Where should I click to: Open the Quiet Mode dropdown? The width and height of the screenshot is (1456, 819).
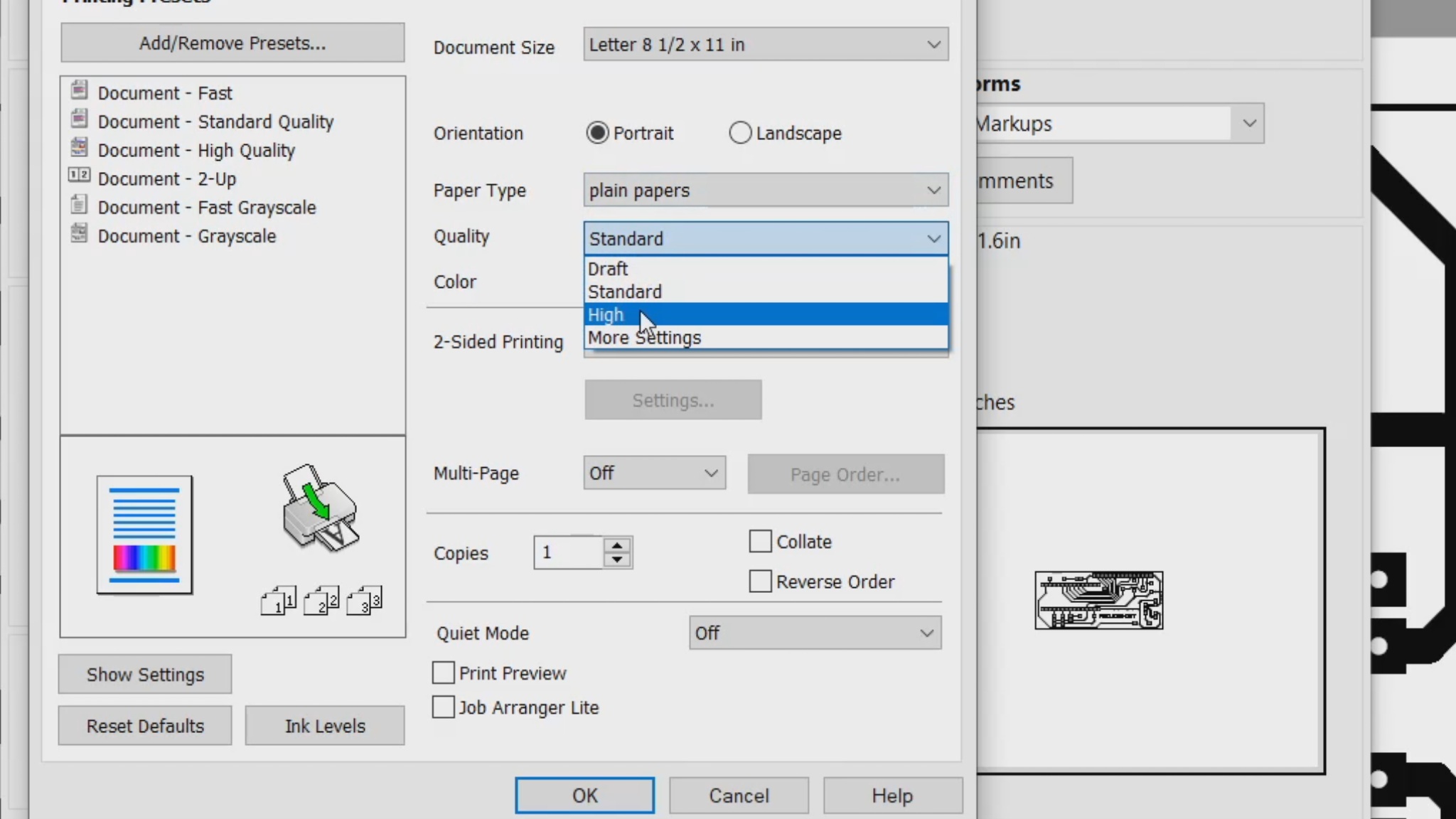point(815,633)
